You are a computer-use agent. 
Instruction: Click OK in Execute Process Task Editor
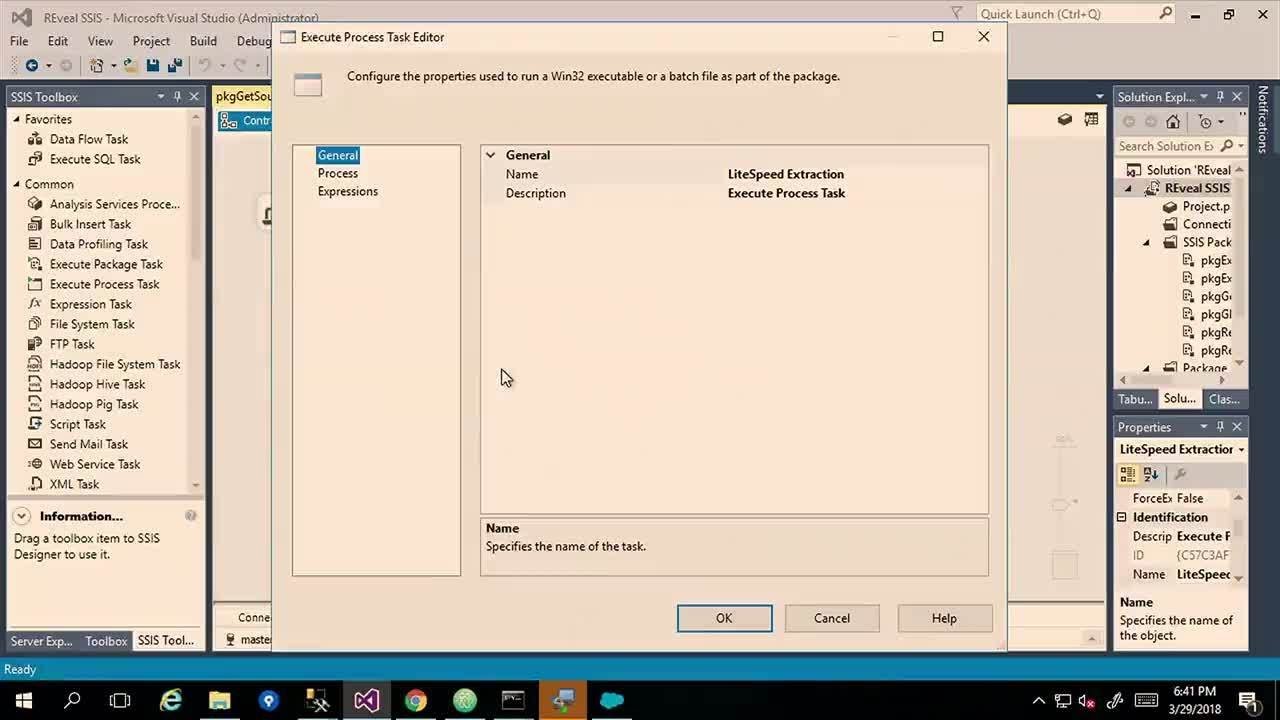724,618
